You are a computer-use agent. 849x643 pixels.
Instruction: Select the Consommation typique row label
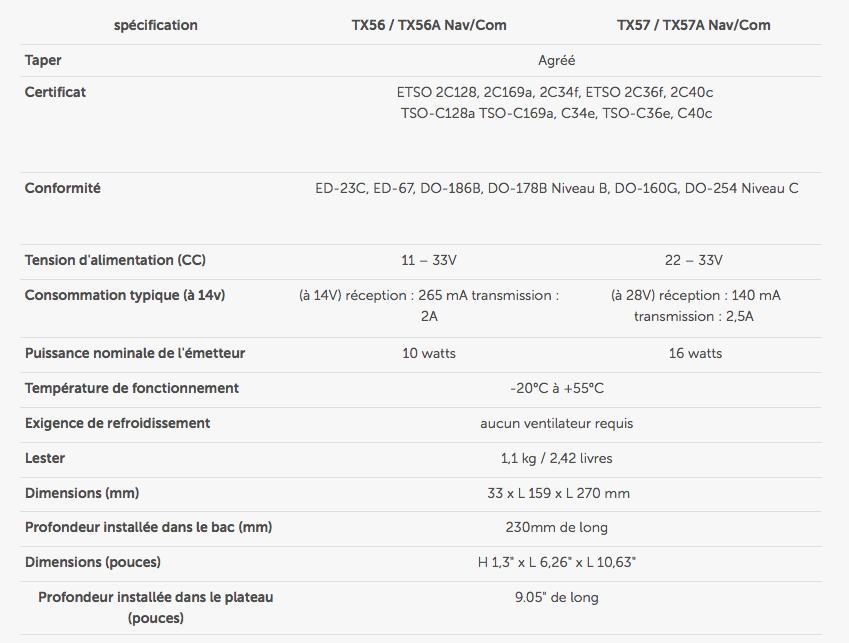tap(125, 295)
